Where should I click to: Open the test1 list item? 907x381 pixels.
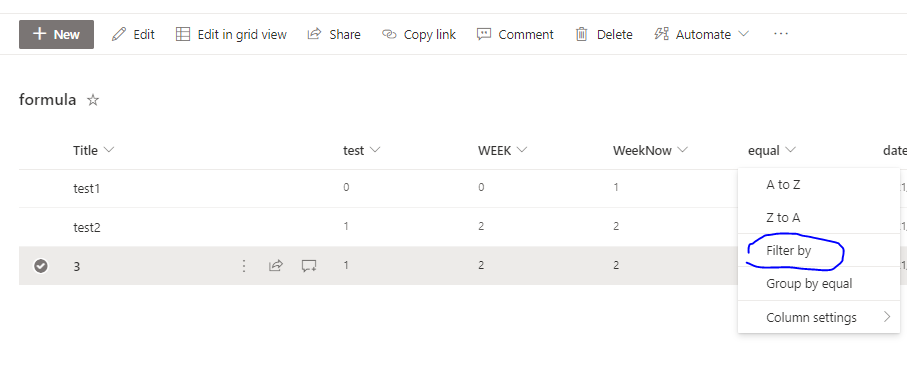[x=87, y=188]
